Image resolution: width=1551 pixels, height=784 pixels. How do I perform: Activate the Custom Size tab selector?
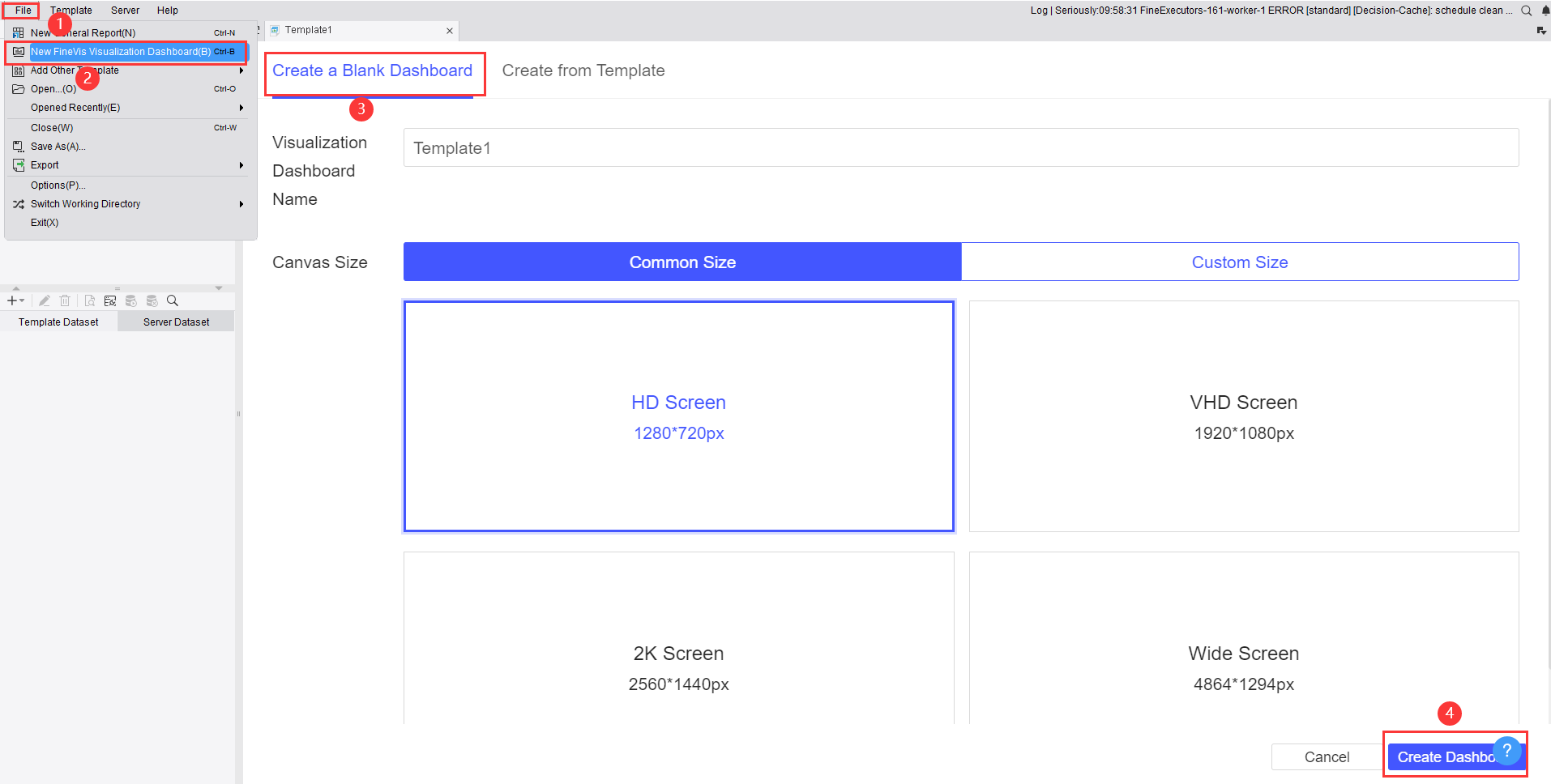tap(1240, 262)
